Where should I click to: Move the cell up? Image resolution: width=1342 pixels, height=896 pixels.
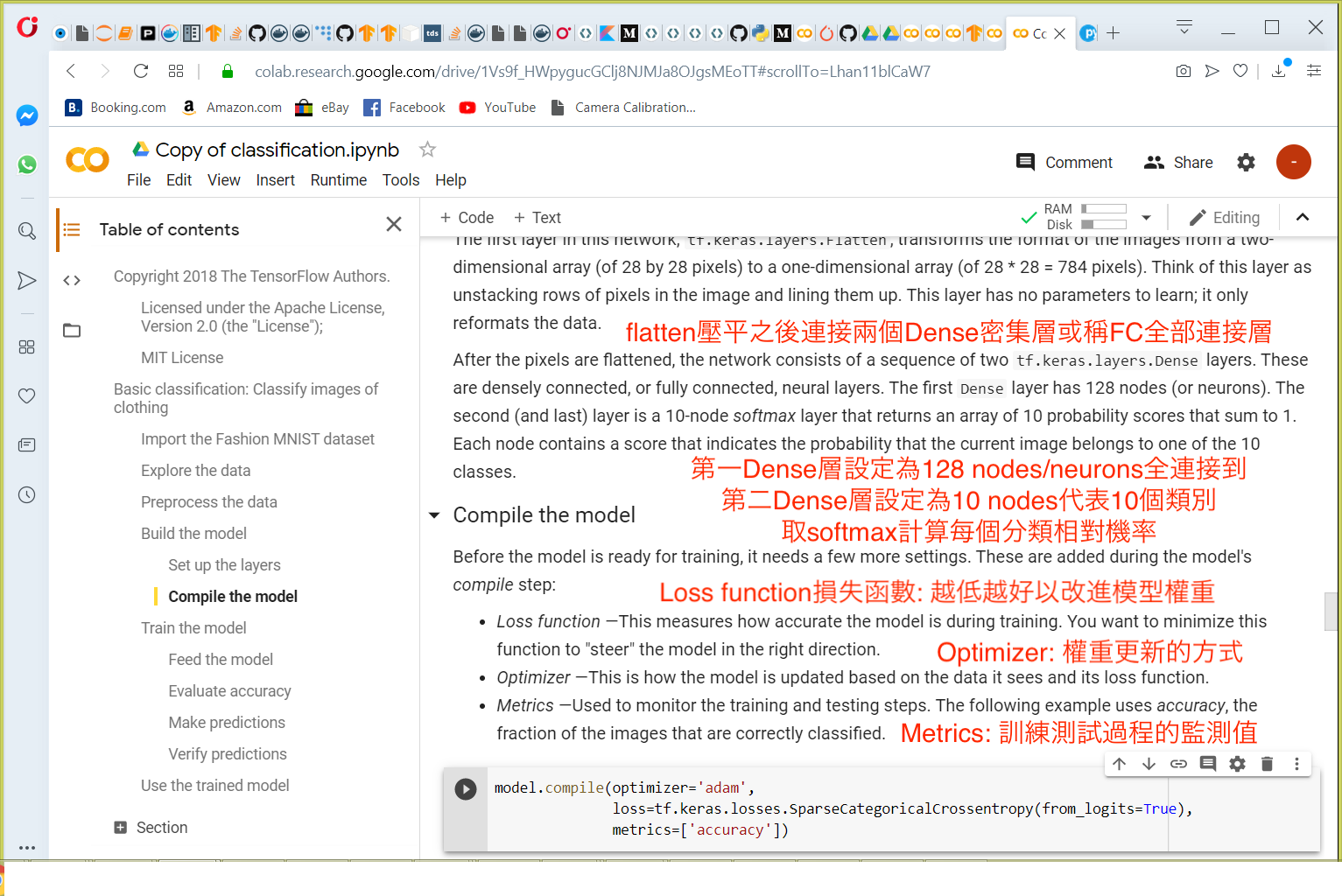(x=1119, y=764)
